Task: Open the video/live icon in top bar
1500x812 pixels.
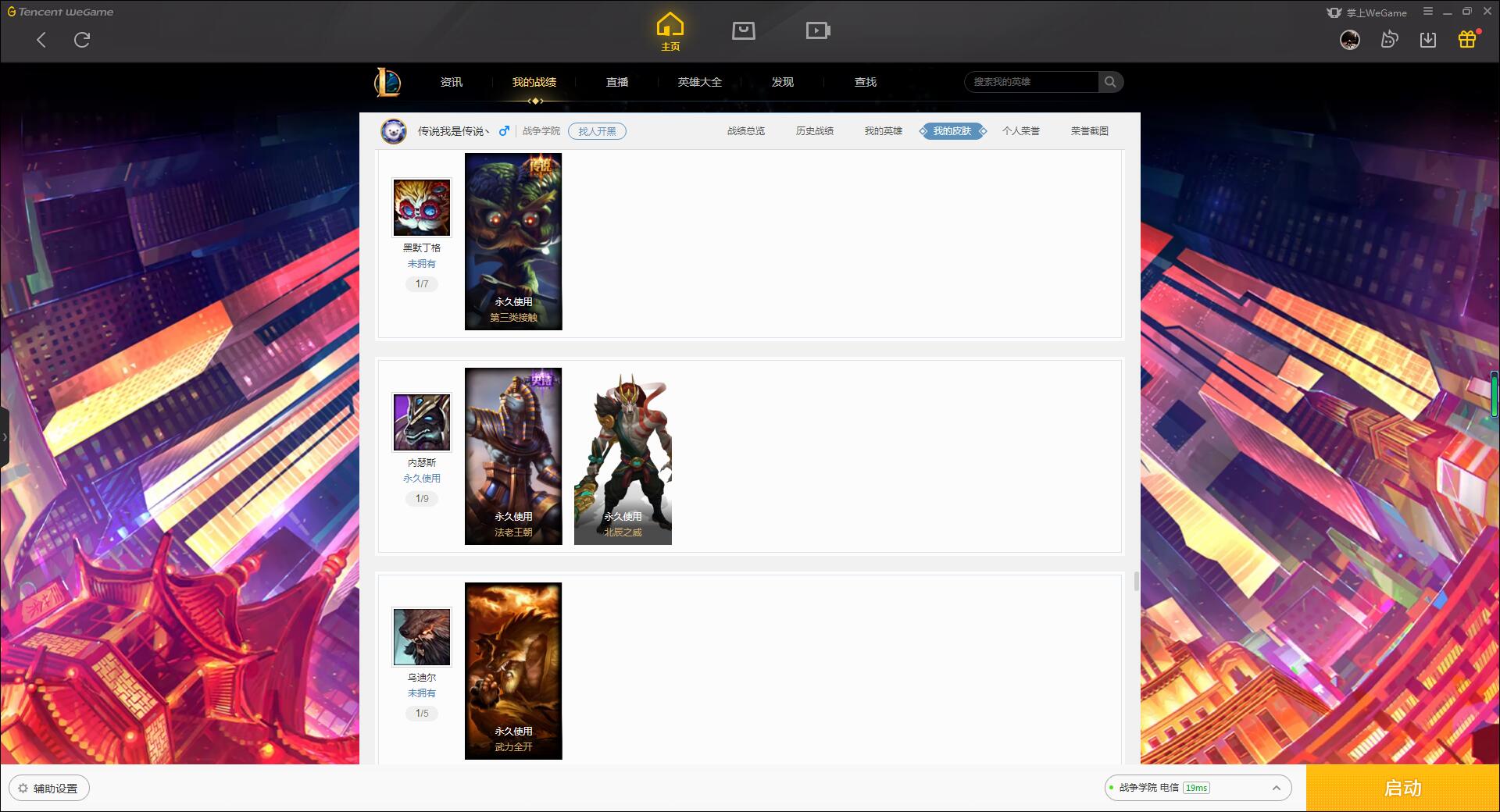Action: pos(818,30)
